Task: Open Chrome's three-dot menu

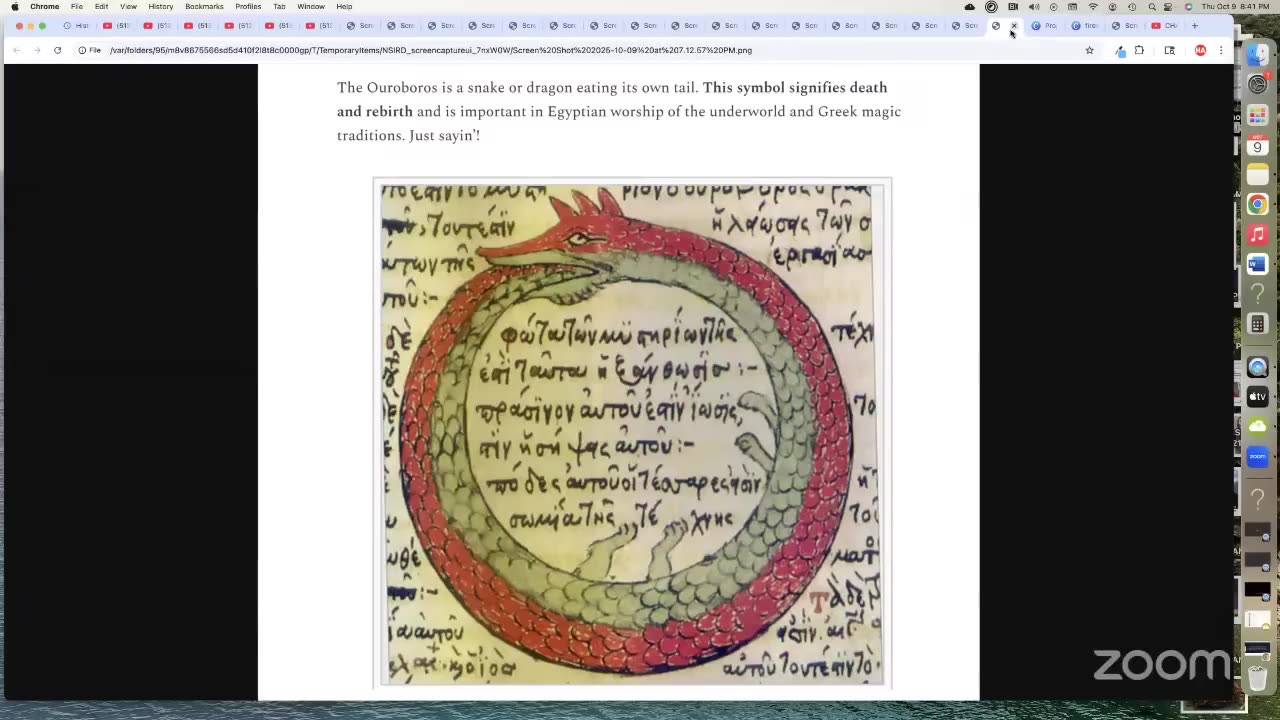Action: tap(1220, 50)
